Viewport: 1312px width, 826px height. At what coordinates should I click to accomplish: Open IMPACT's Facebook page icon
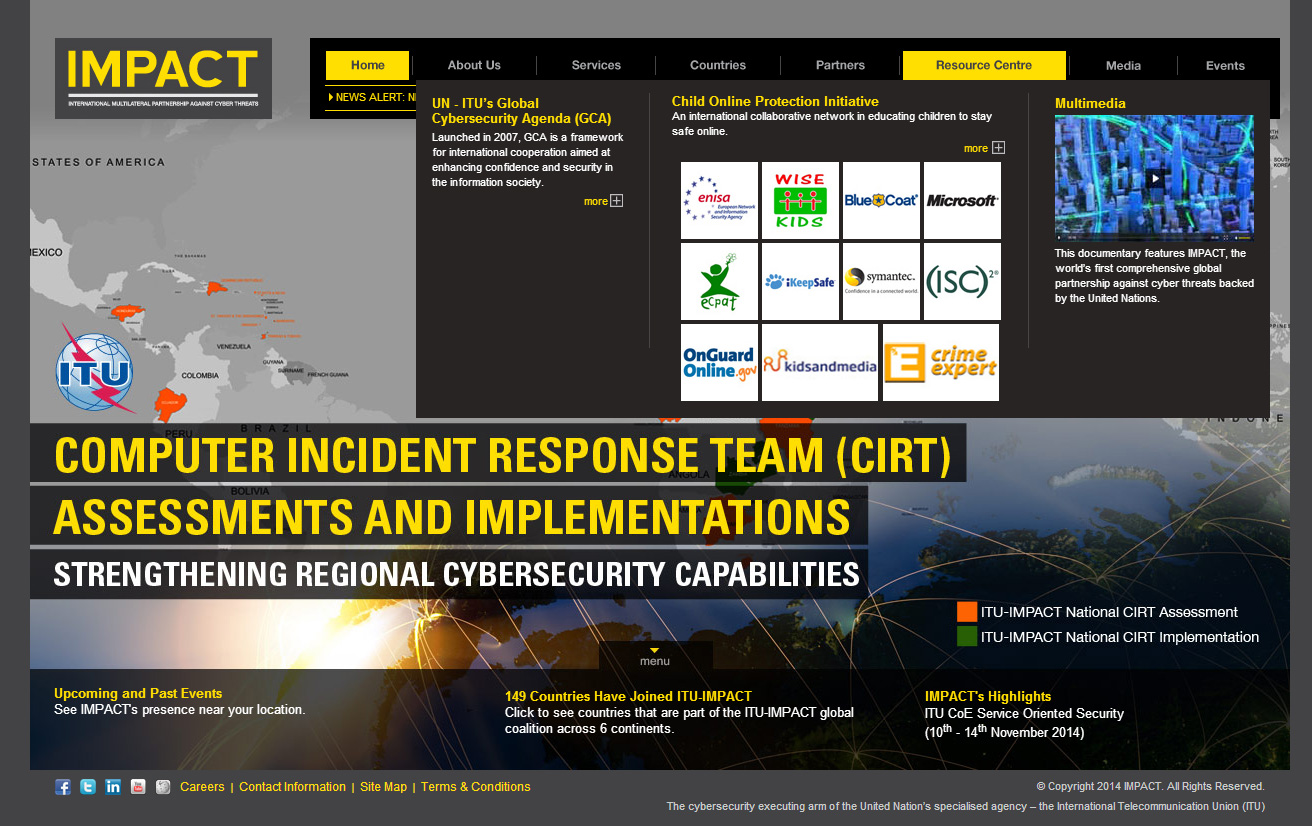click(x=63, y=787)
